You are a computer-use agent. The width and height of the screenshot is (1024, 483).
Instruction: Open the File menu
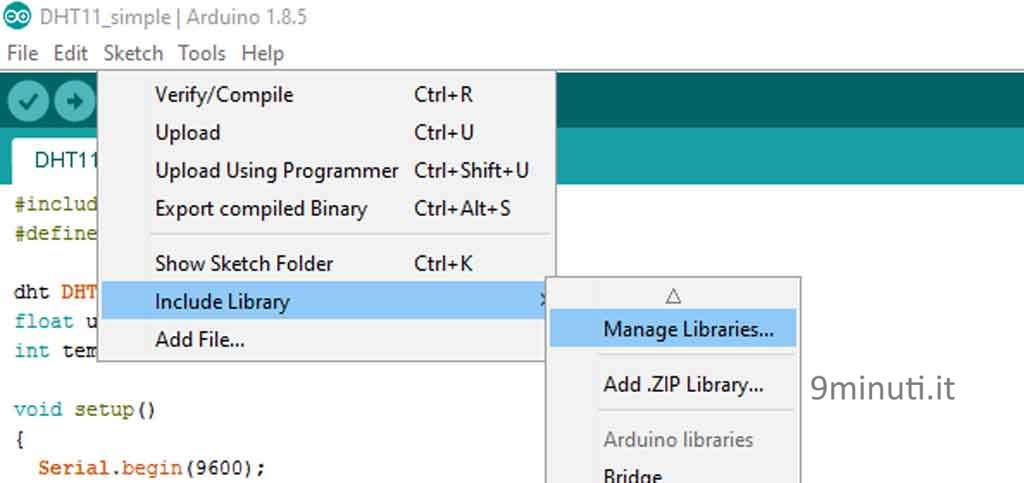23,53
